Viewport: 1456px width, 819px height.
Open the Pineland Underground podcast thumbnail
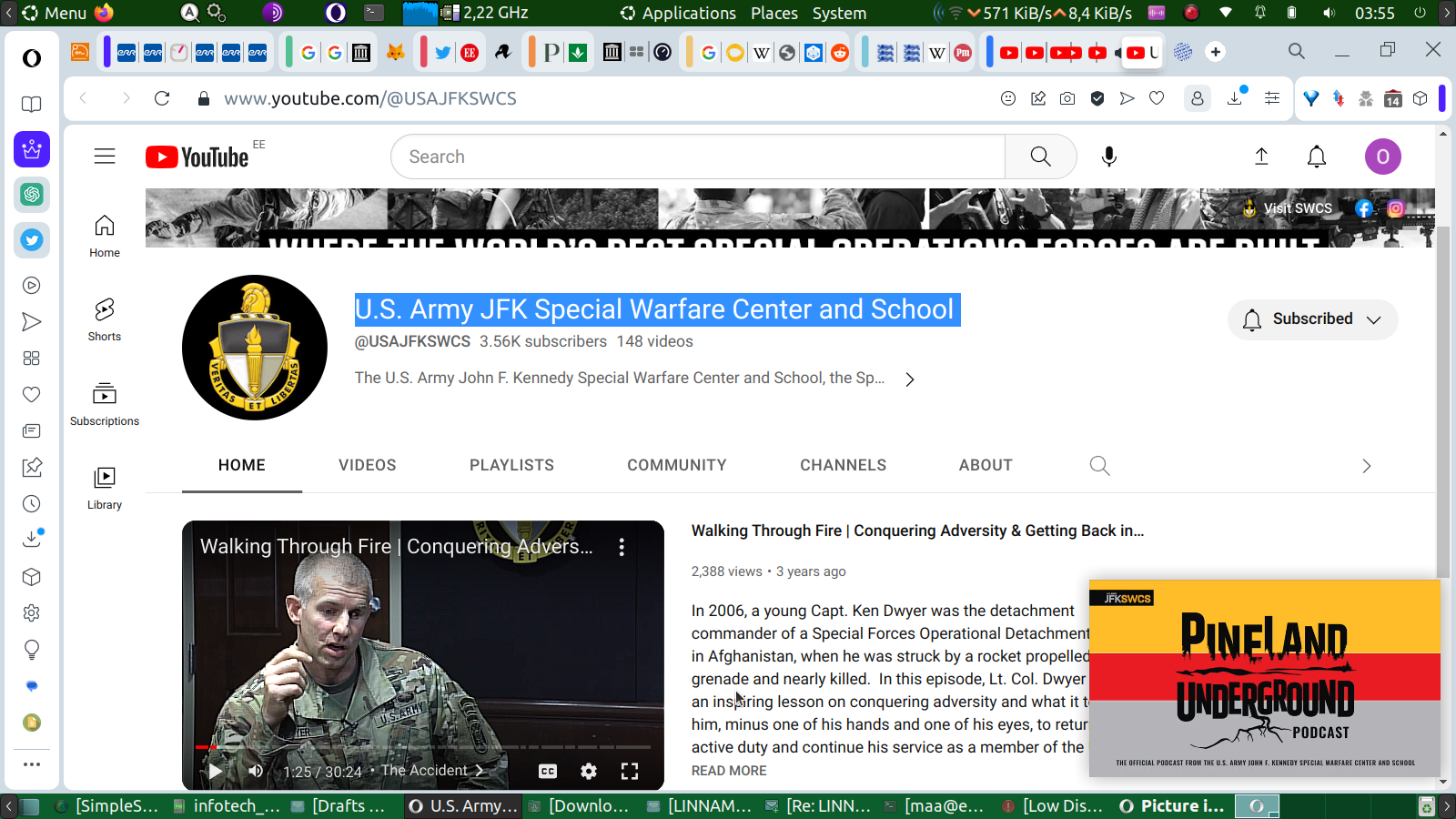[x=1265, y=678]
